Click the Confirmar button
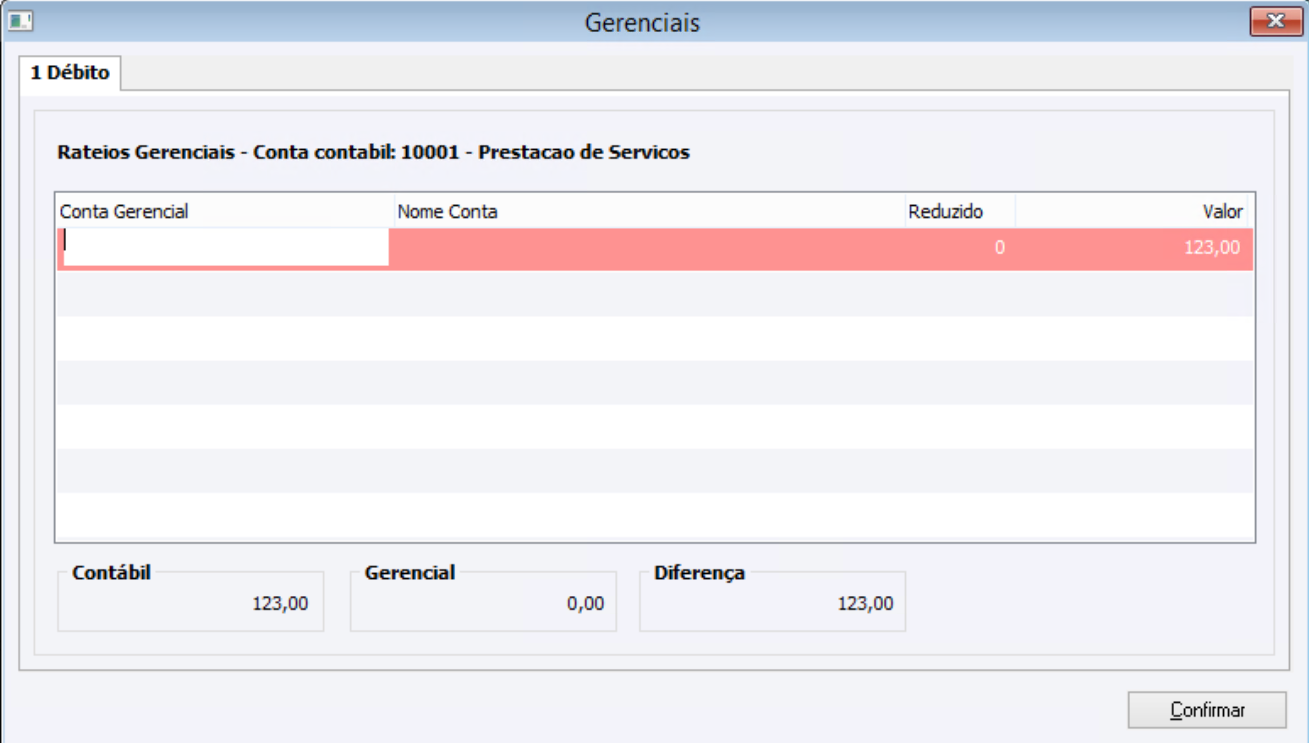Viewport: 1309px width, 743px height. (x=1207, y=710)
